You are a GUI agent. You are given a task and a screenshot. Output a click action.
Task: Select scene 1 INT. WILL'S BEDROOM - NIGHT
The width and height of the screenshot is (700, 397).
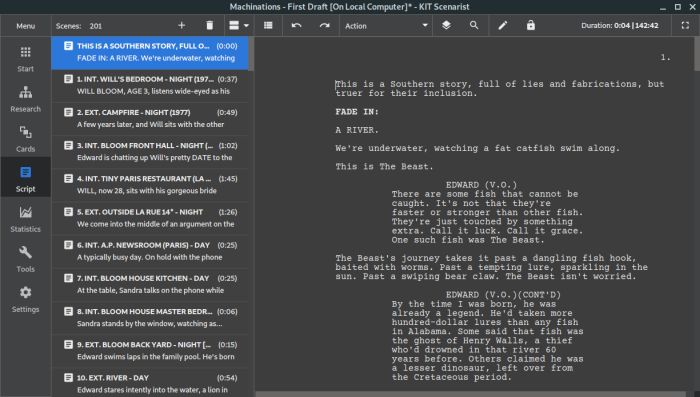tap(150, 85)
